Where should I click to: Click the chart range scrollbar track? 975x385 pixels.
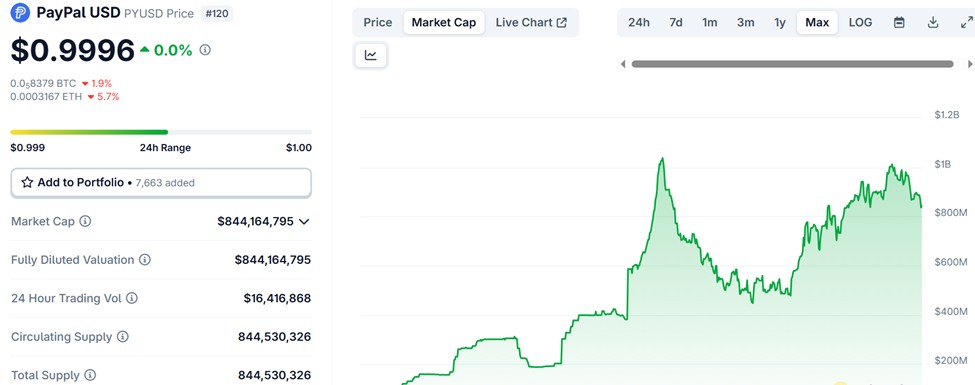792,64
